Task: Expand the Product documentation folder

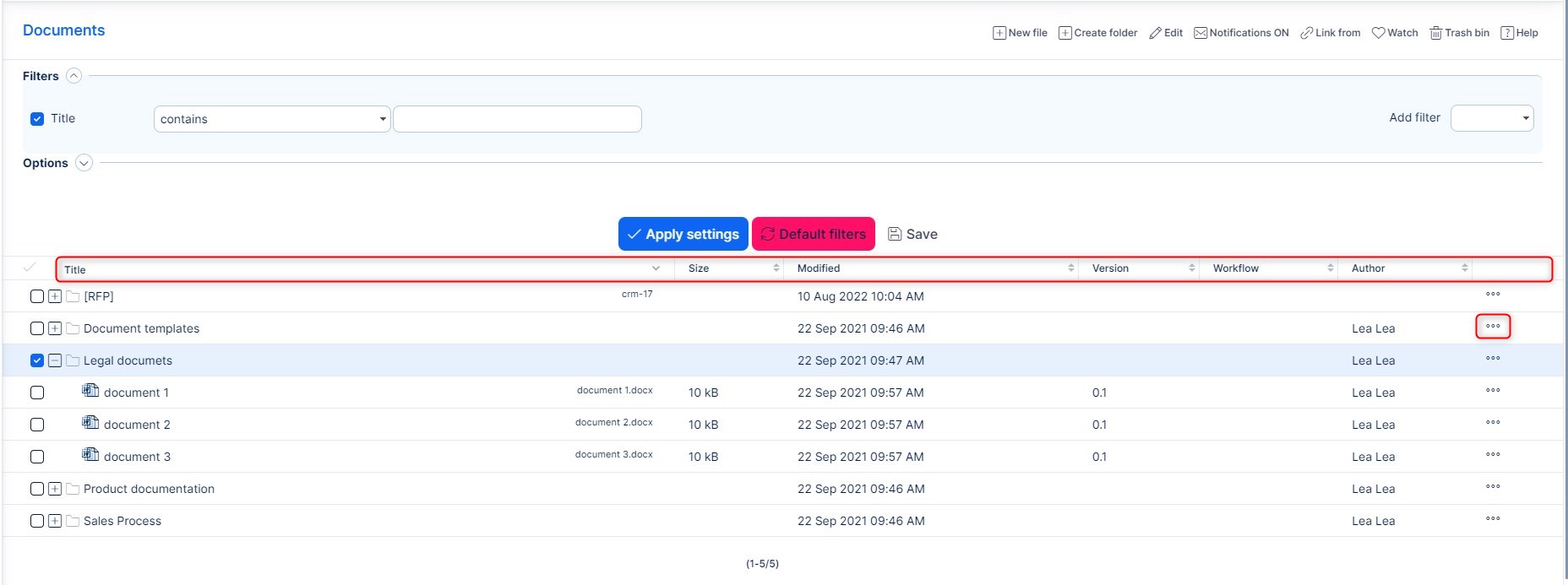Action: pos(55,489)
